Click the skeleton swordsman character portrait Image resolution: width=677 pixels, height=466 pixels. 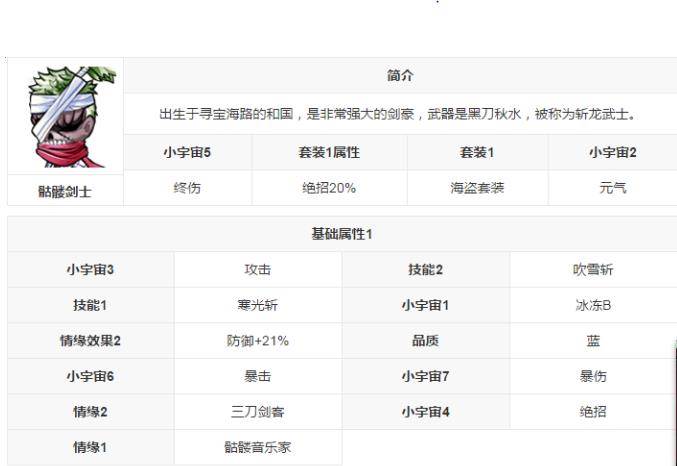[x=66, y=115]
